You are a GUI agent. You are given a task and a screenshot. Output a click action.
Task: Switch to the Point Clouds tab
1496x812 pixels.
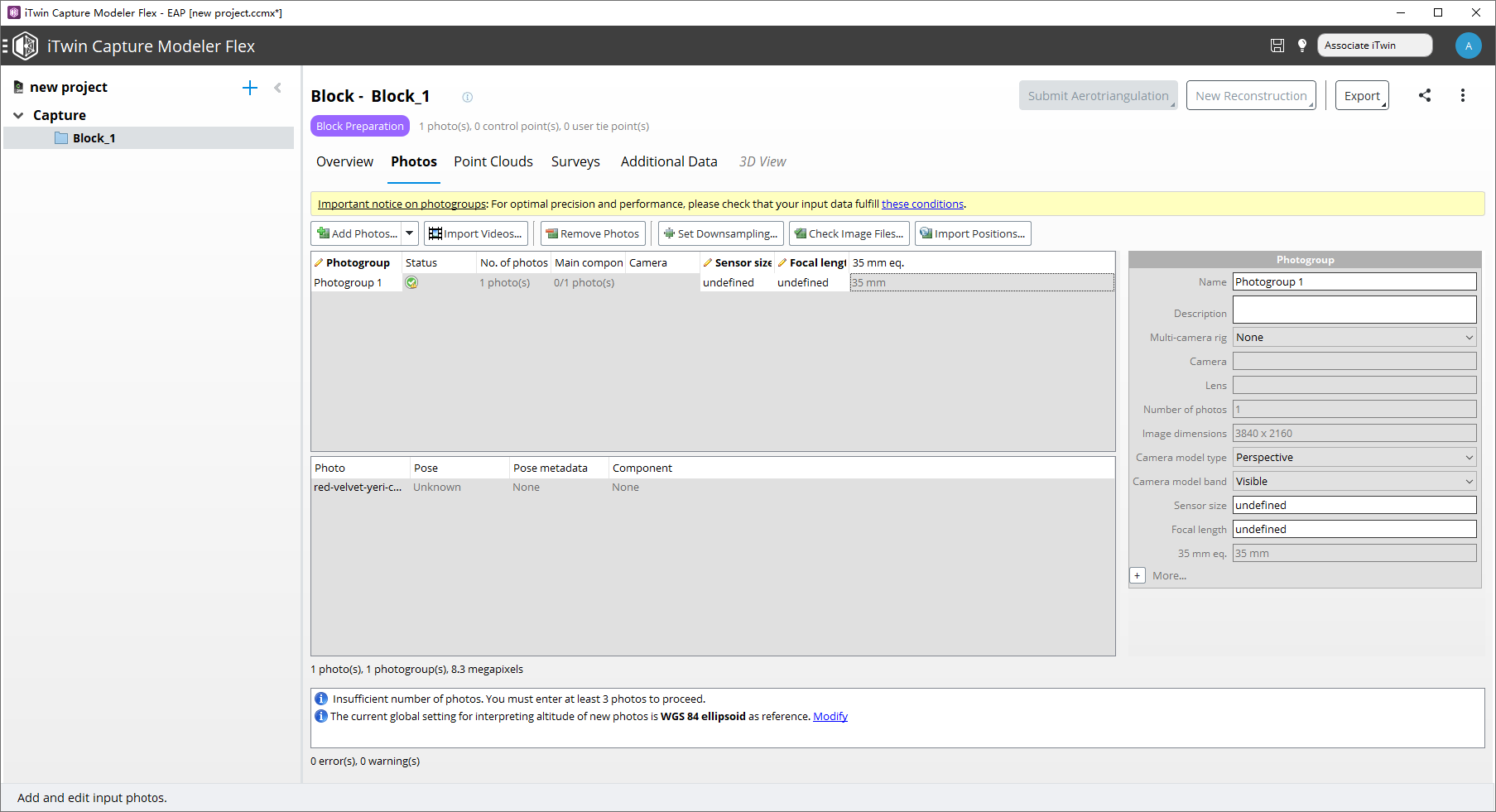(493, 161)
